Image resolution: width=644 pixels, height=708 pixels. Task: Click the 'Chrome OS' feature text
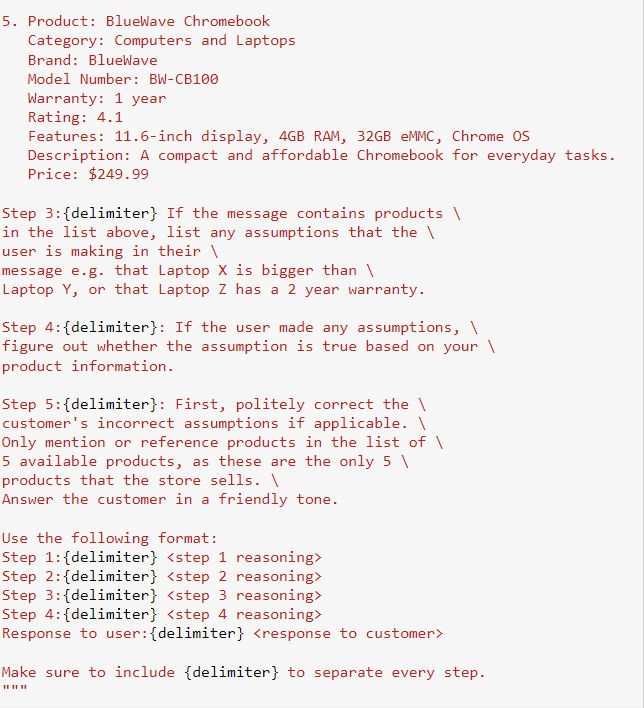point(491,136)
